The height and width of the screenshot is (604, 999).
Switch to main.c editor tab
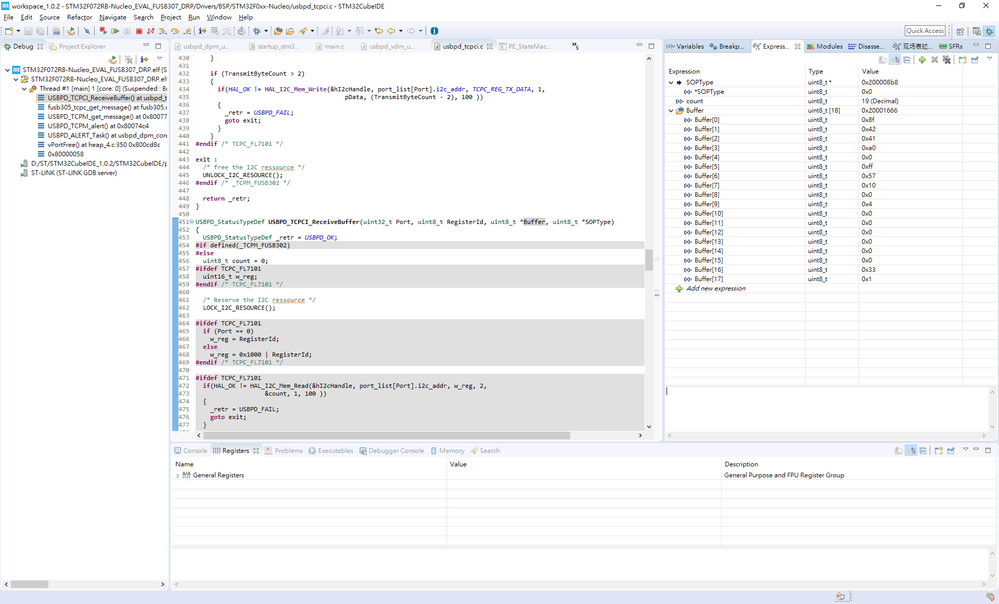(329, 47)
